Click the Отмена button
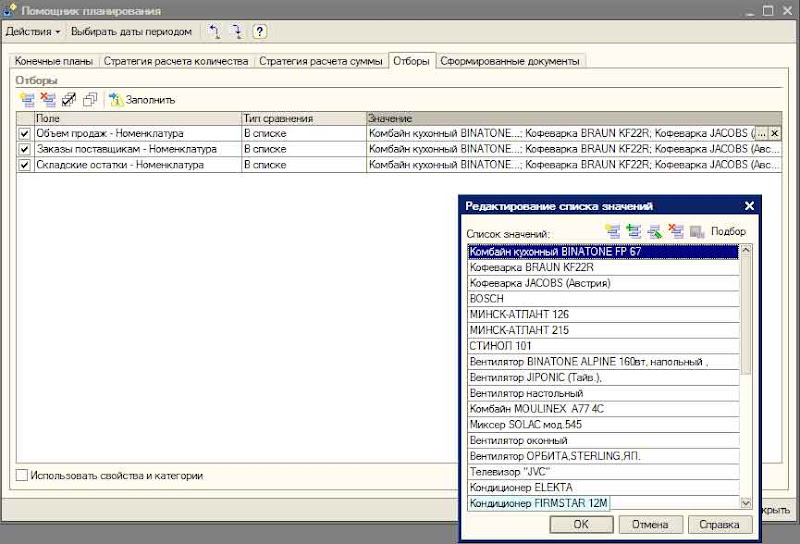This screenshot has width=800, height=544. [x=650, y=525]
